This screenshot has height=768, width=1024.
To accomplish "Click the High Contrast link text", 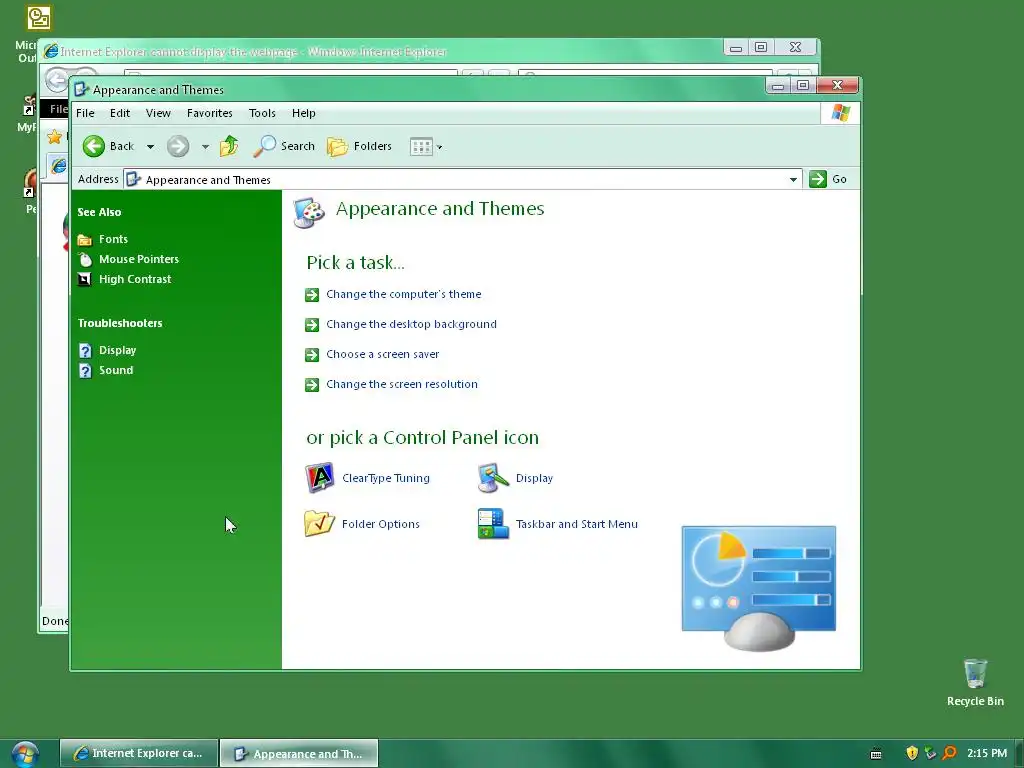I will 135,280.
